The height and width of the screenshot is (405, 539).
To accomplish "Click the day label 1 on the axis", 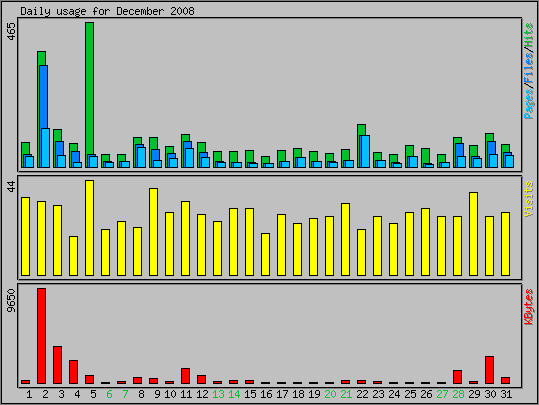I will point(29,394).
